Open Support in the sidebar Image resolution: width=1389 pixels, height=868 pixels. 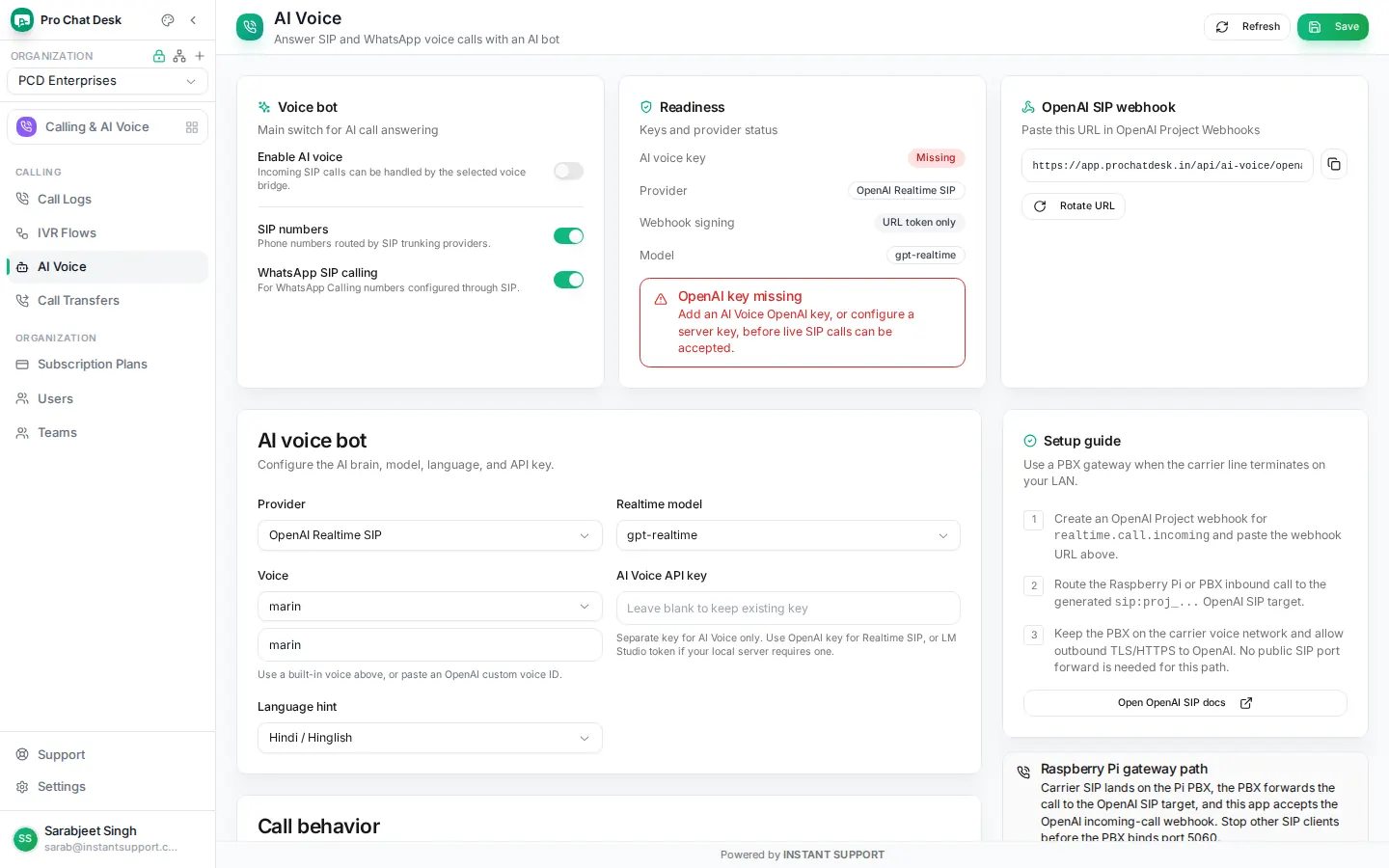107,755
